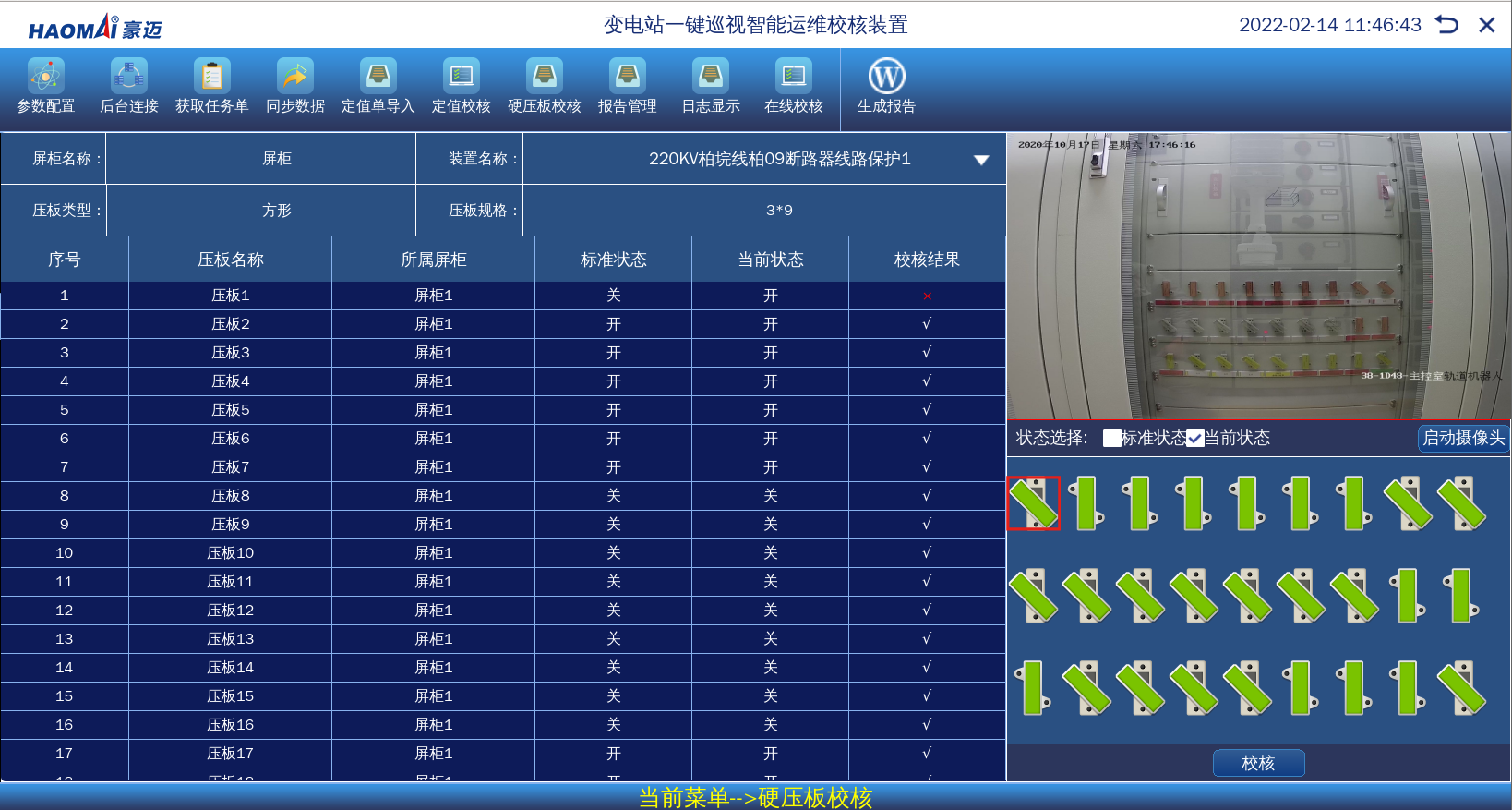Toggle the red-highlighted first pressure plate
1512x810 pixels.
[x=1033, y=503]
